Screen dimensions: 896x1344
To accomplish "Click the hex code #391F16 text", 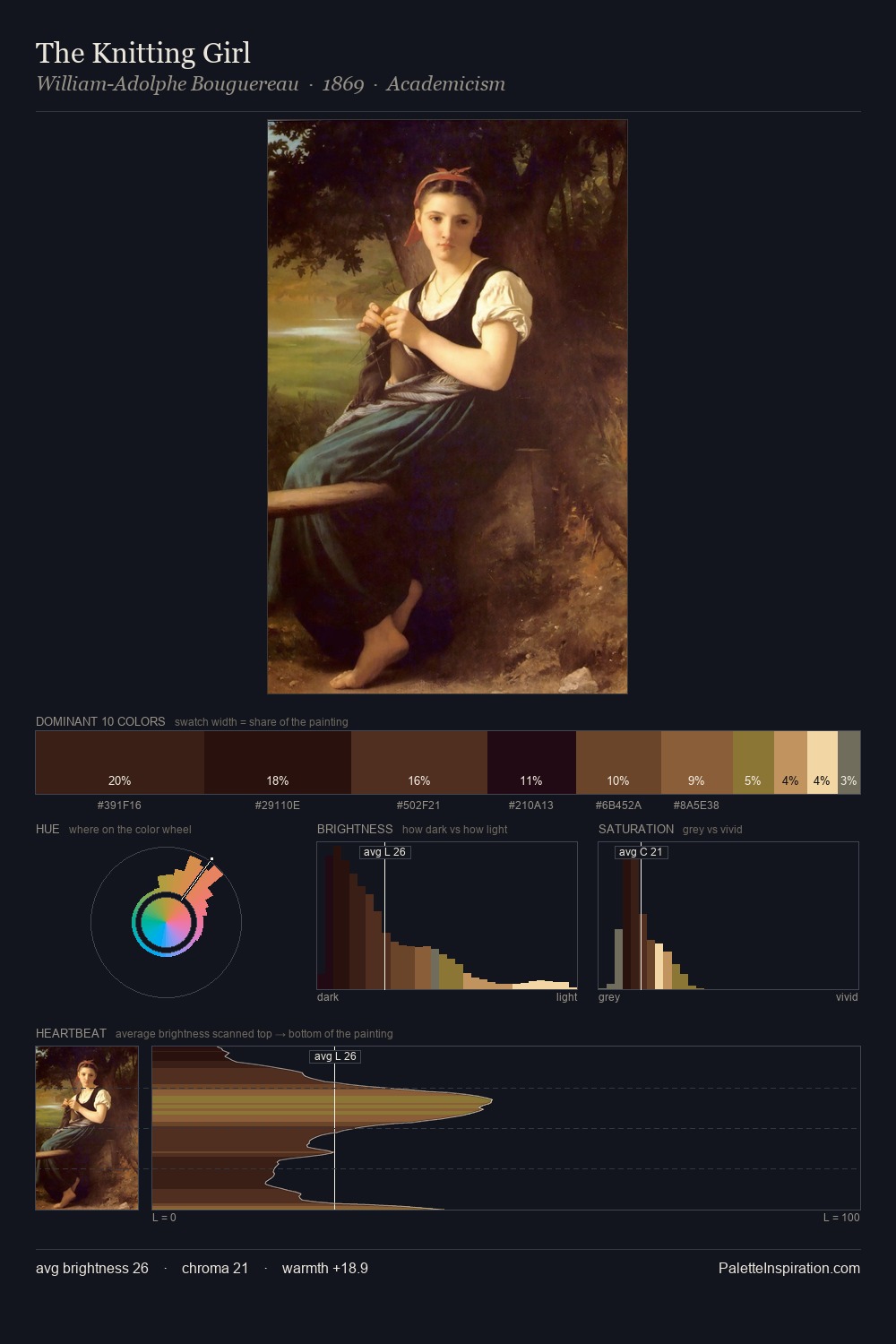I will tap(119, 806).
